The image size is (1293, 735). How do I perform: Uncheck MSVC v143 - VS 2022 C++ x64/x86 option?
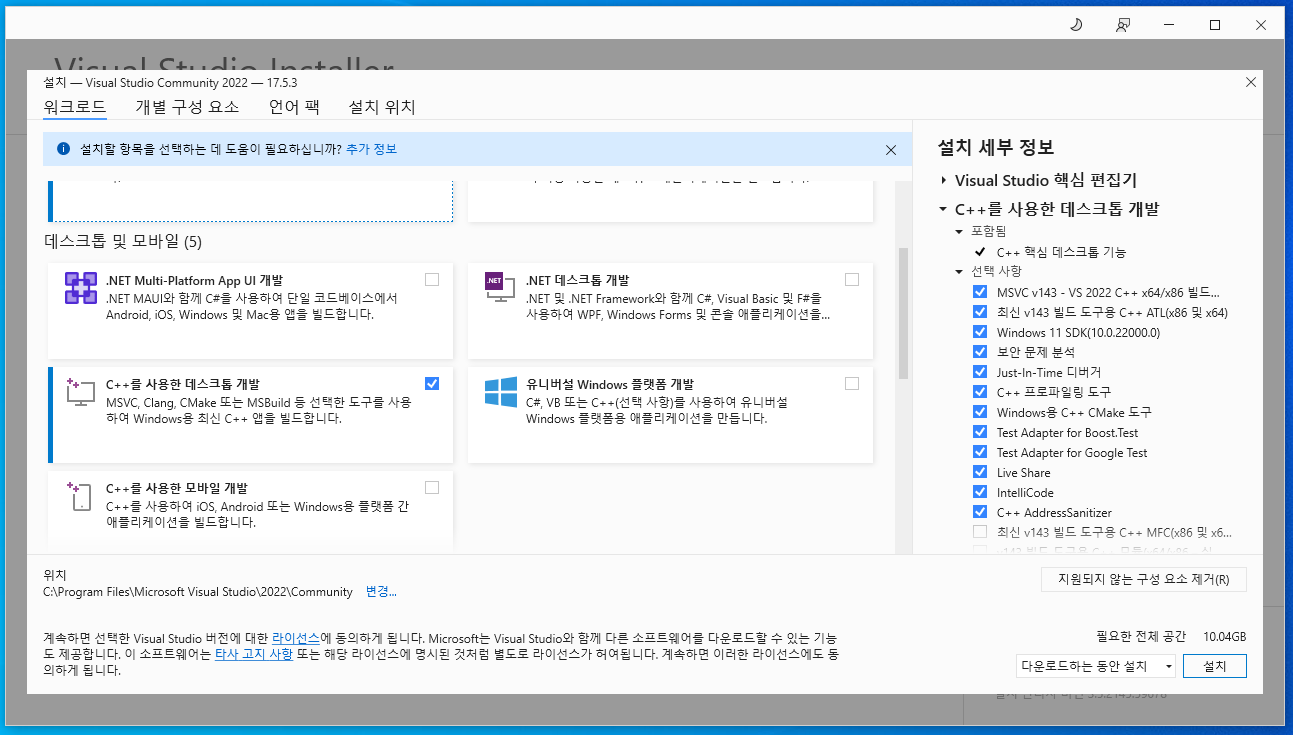click(x=980, y=292)
